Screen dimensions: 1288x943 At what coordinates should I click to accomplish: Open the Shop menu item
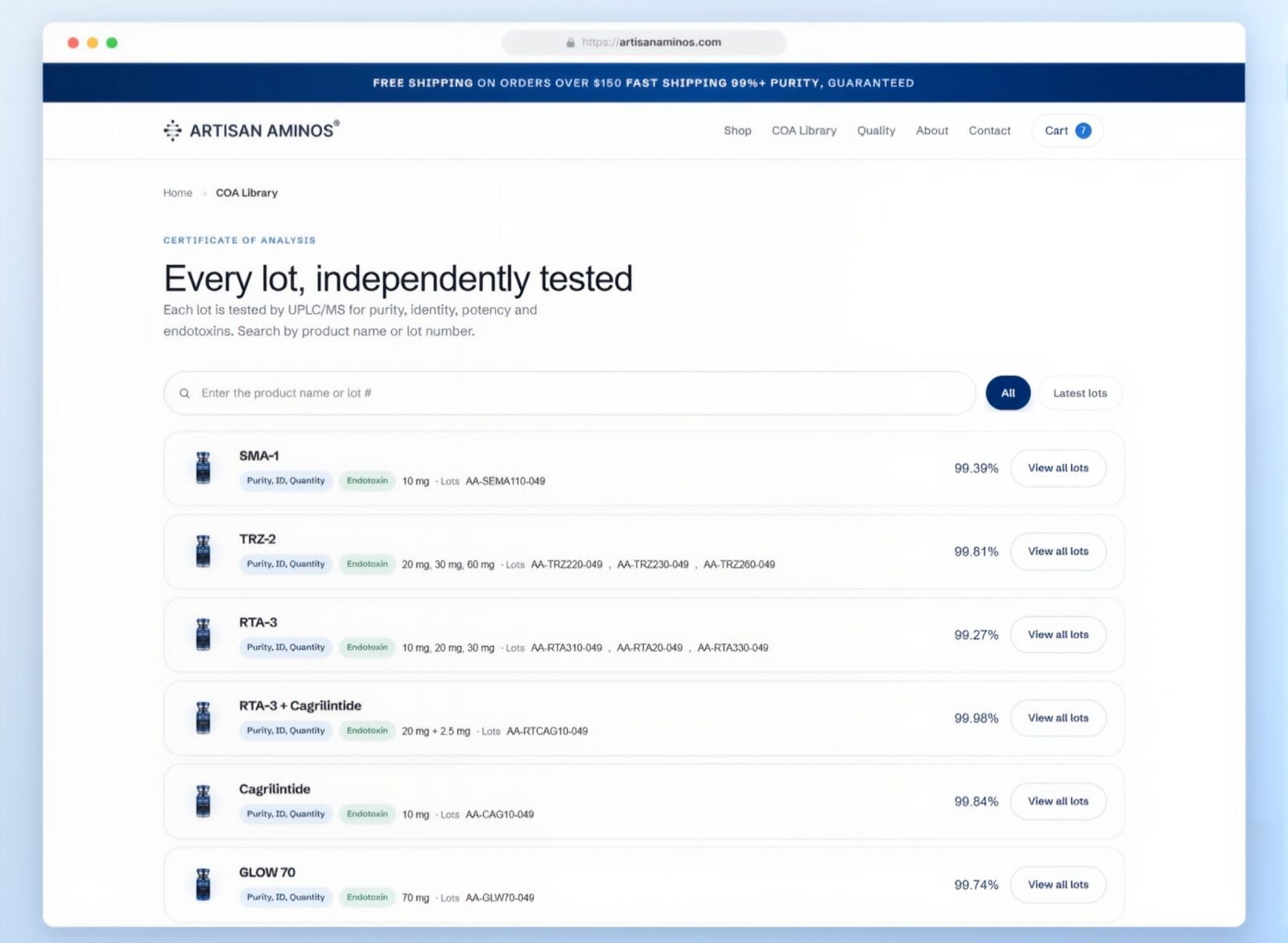pos(737,130)
